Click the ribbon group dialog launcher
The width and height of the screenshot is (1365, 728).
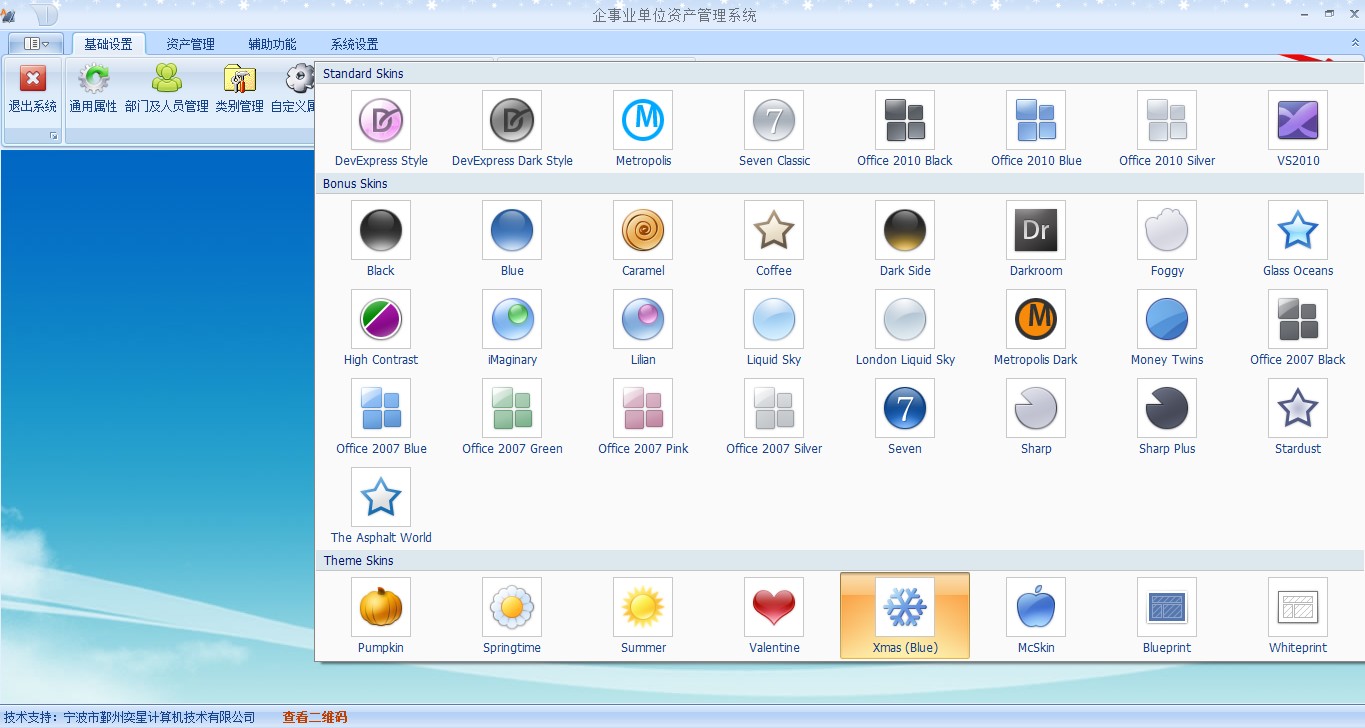[x=54, y=136]
